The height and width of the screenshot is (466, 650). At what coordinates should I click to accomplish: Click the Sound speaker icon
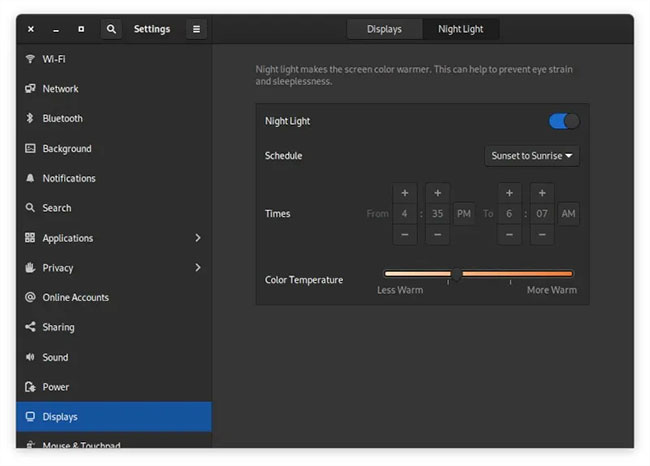click(30, 357)
